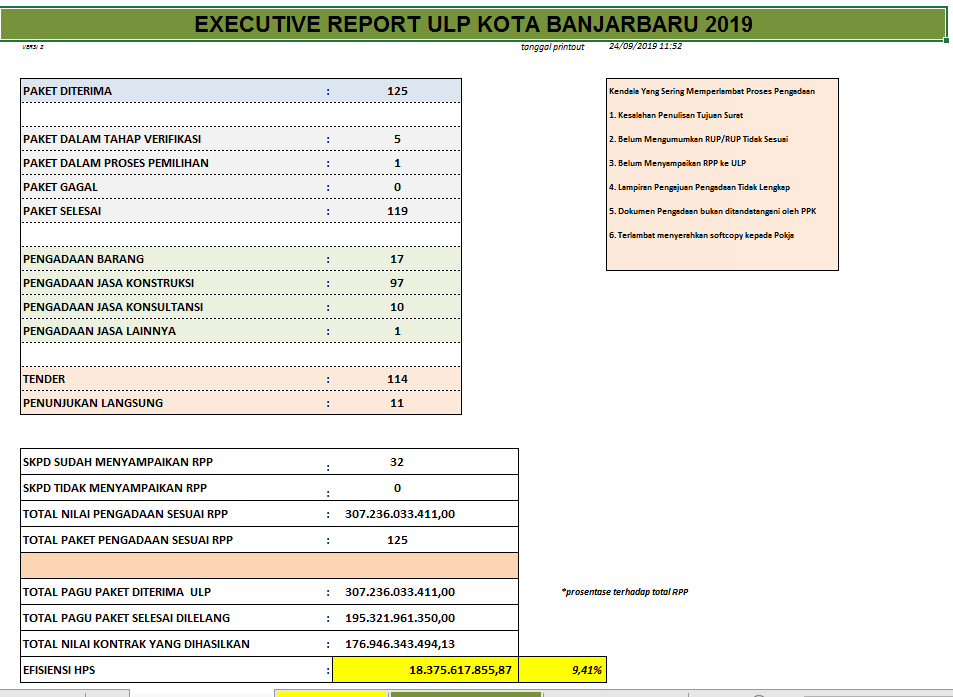Click SKPD SUDAH MENYAMPAIKAN RPP value 32
This screenshot has height=697, width=953.
[x=397, y=462]
